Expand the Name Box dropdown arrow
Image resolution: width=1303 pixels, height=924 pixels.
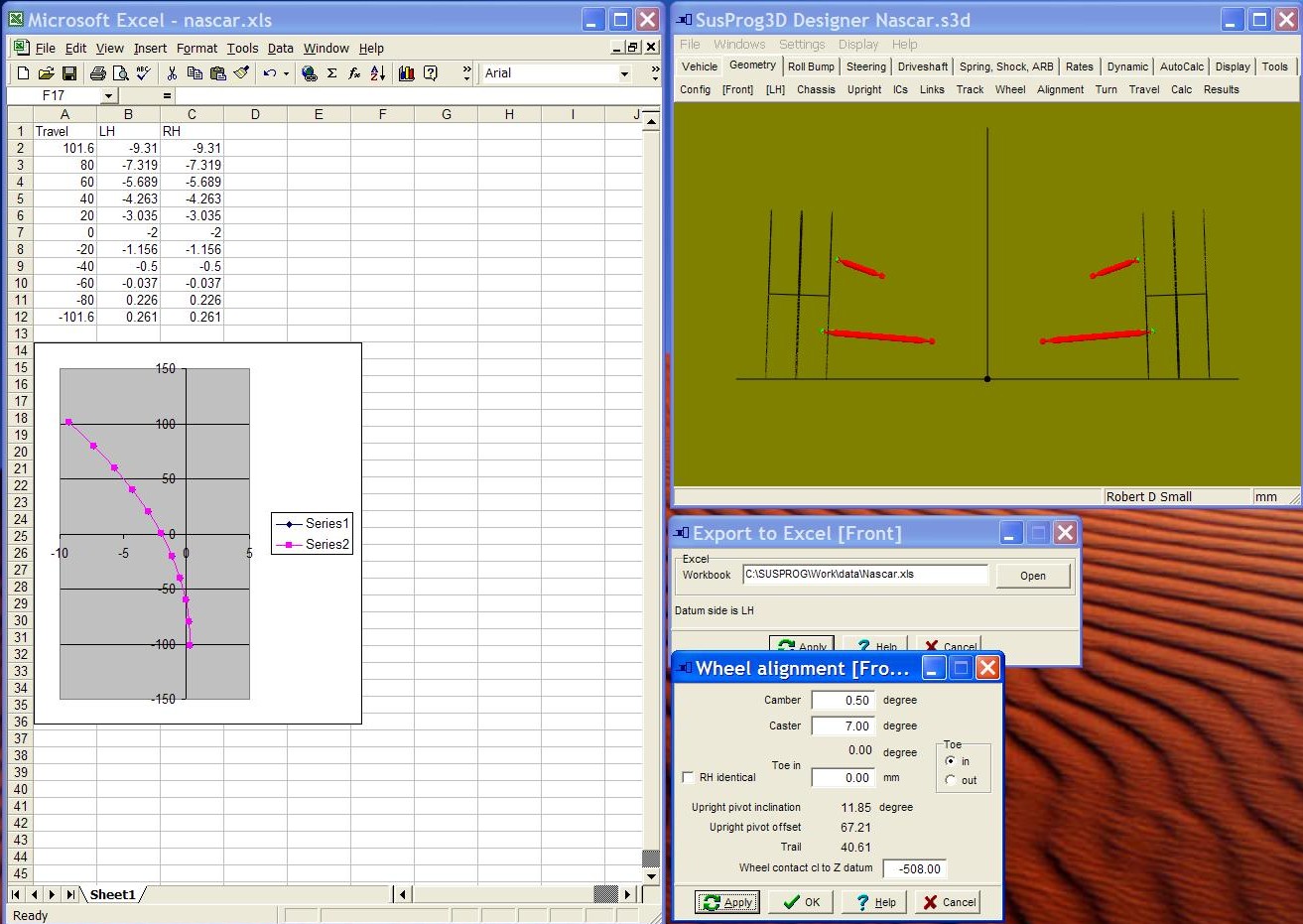tap(108, 96)
